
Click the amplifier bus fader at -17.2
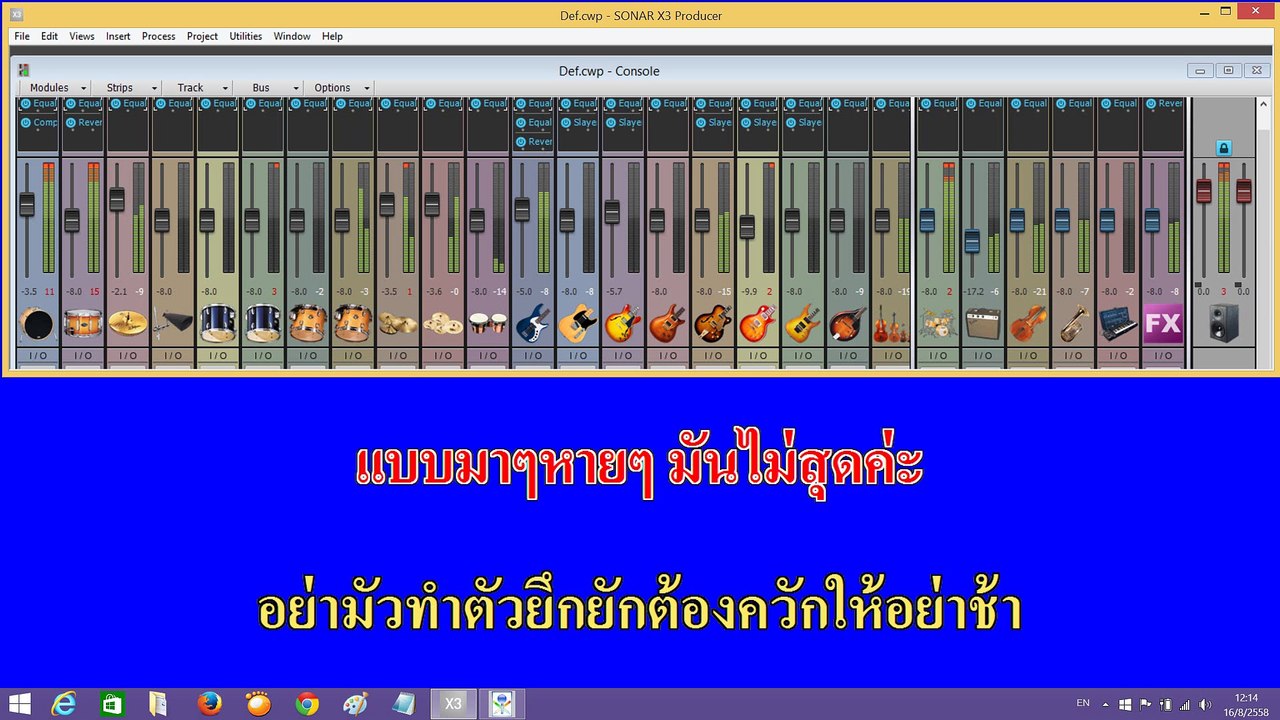click(972, 240)
